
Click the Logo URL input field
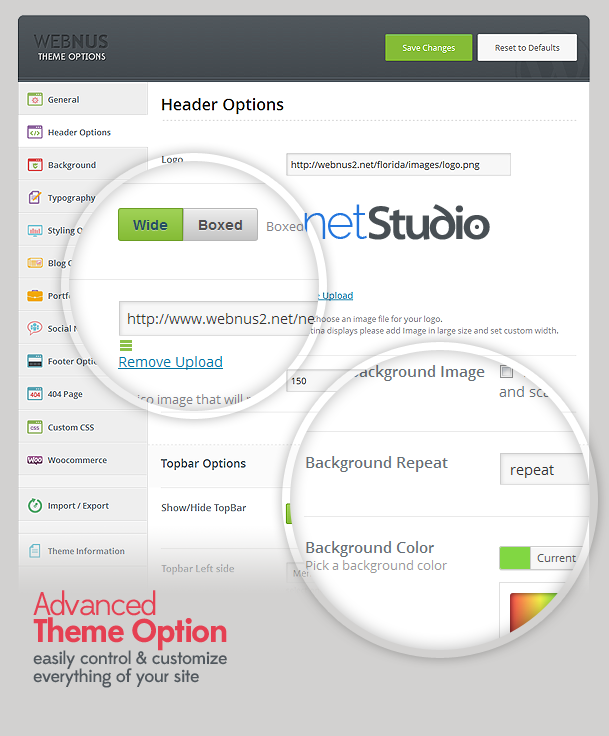click(x=398, y=165)
